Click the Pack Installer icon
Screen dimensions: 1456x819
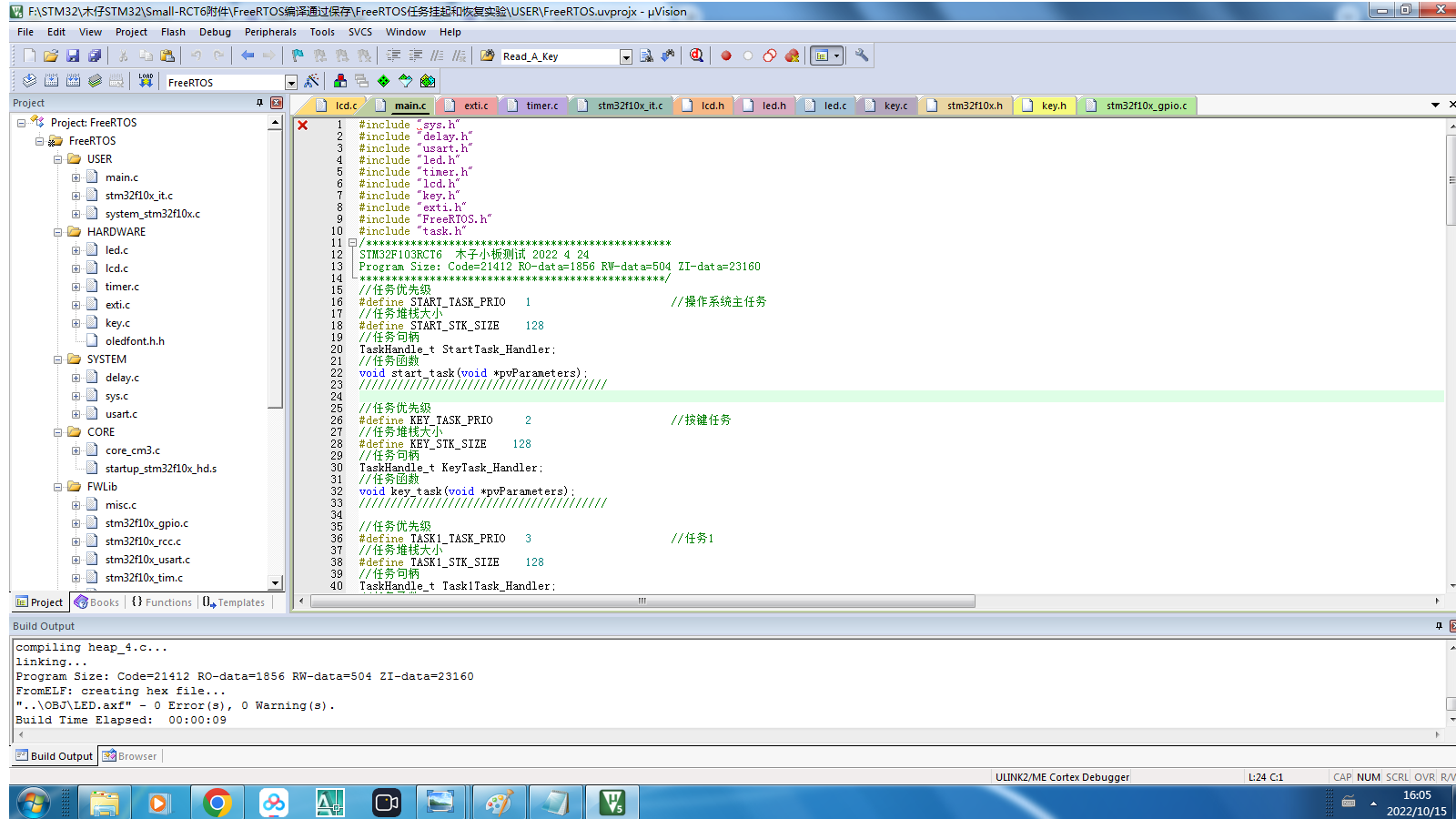(428, 81)
